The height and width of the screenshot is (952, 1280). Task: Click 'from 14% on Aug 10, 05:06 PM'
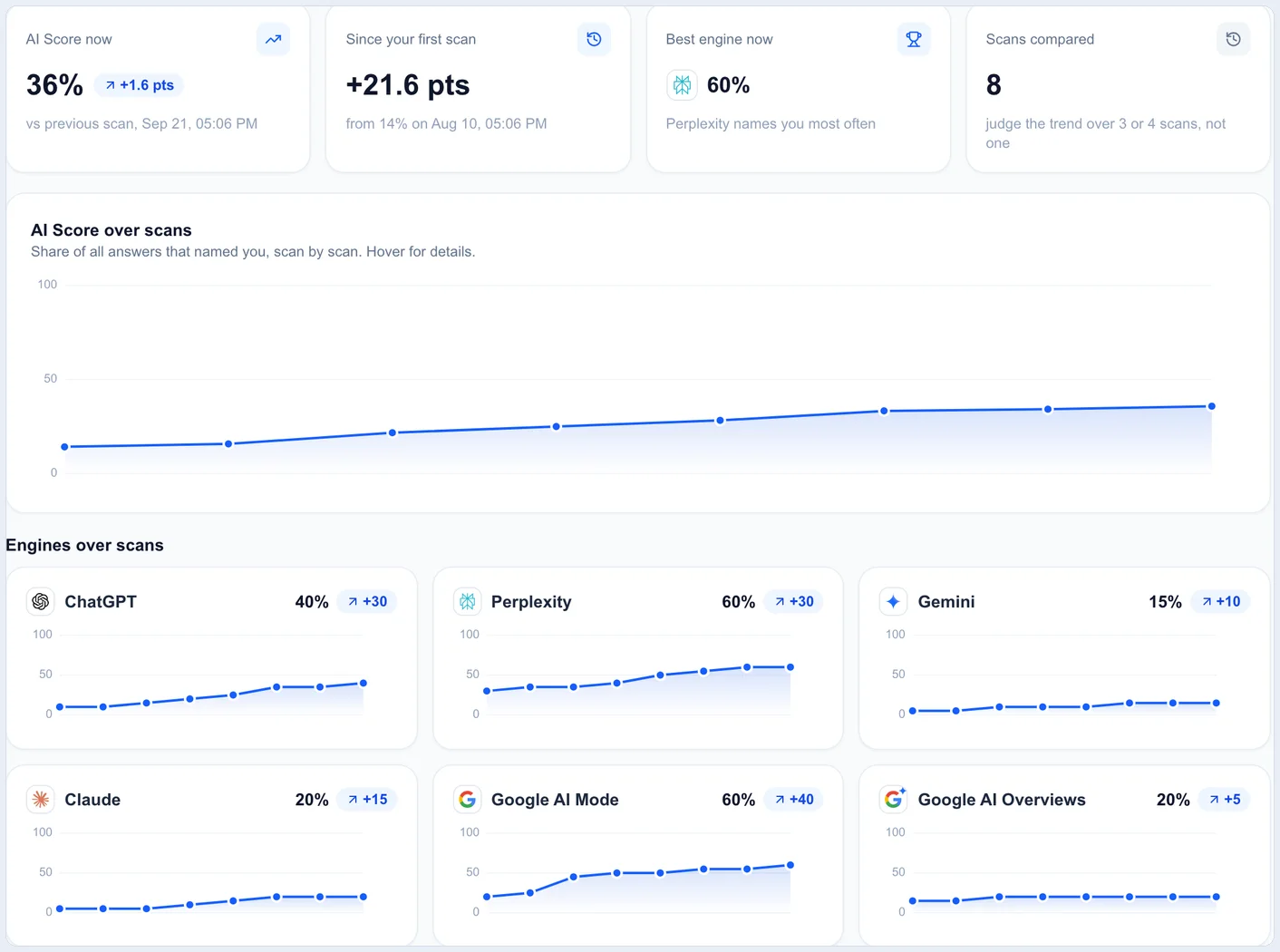tap(446, 123)
